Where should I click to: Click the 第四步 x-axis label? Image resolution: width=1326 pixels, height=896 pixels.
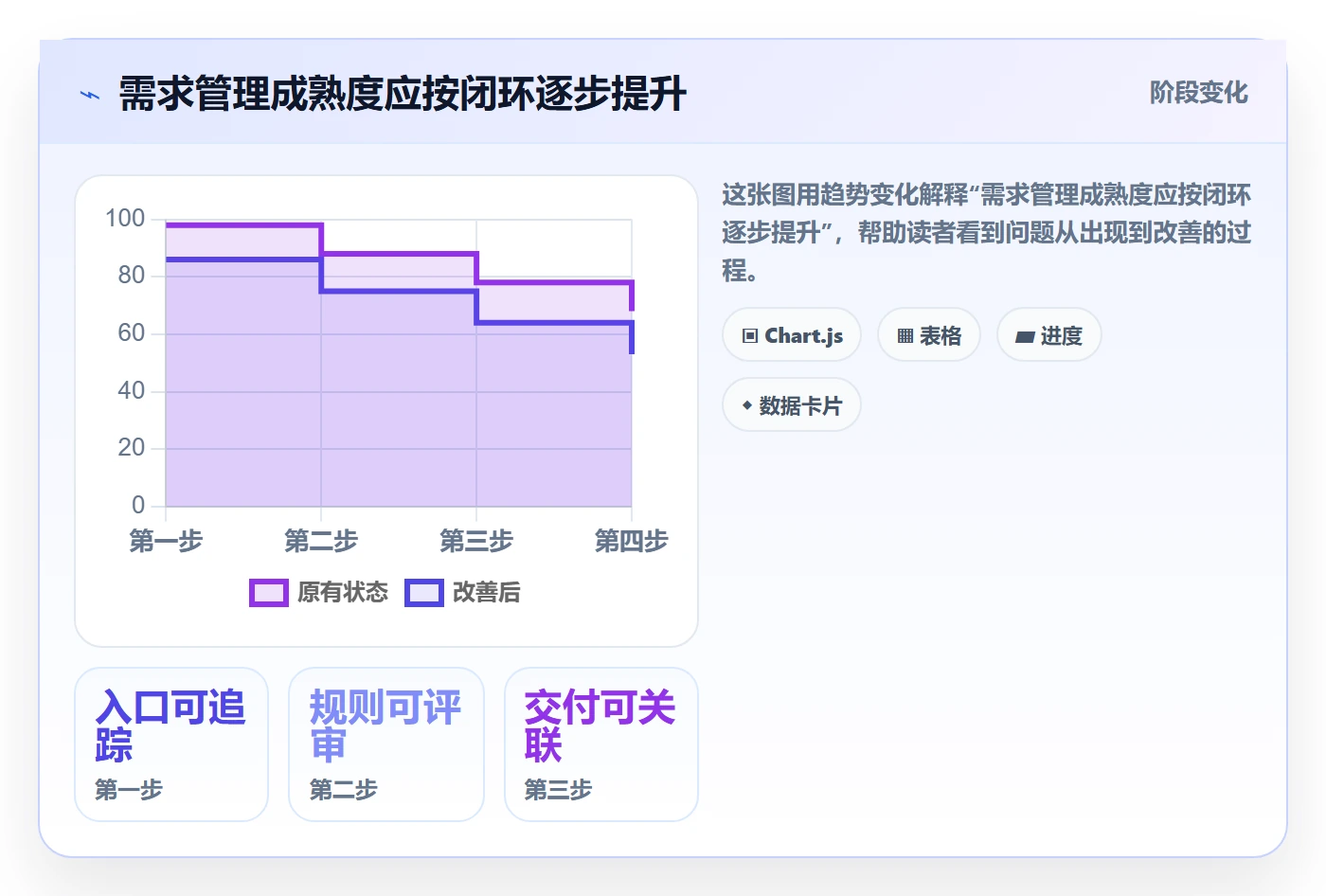click(632, 541)
